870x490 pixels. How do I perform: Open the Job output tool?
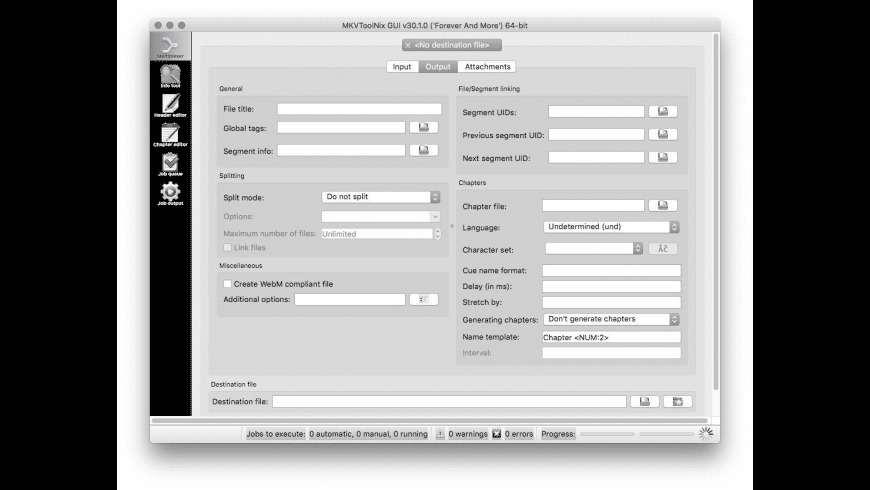(170, 194)
